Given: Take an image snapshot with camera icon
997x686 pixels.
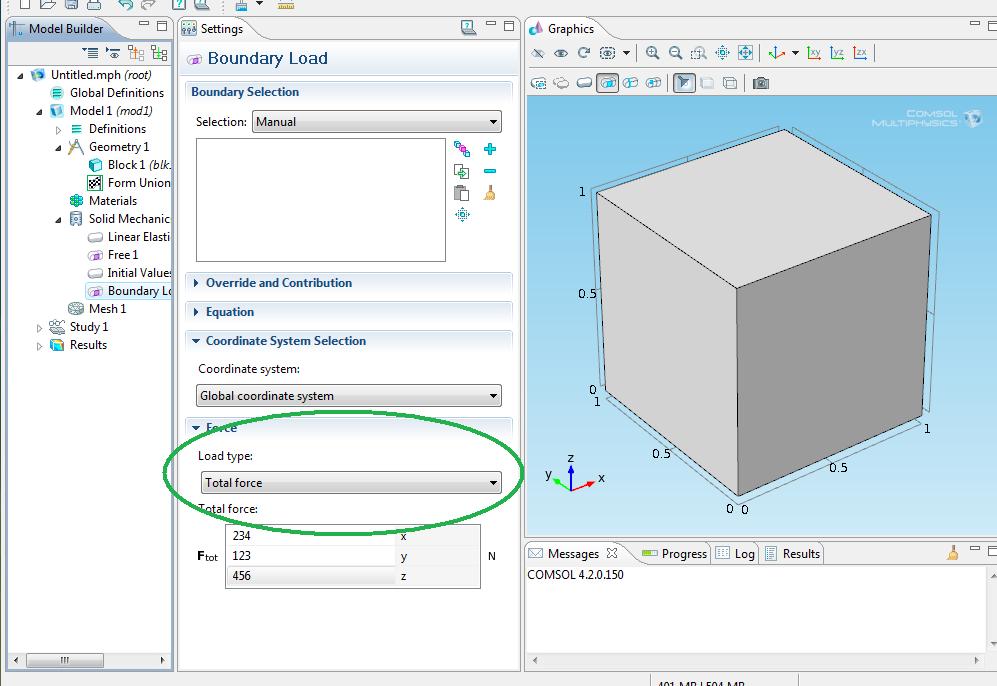Looking at the screenshot, I should click(761, 83).
